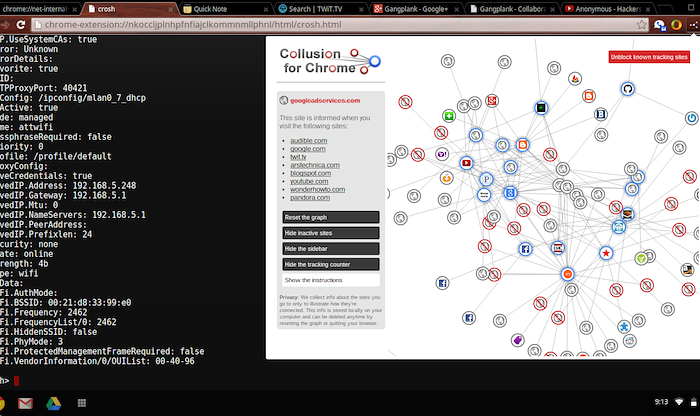Image resolution: width=700 pixels, height=416 pixels.
Task: Close the Quick Note tab
Action: click(x=266, y=9)
